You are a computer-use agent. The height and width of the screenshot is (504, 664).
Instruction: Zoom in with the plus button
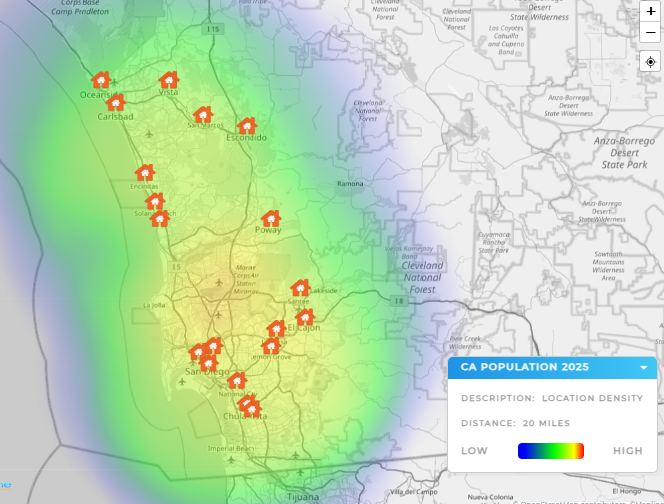tap(650, 12)
